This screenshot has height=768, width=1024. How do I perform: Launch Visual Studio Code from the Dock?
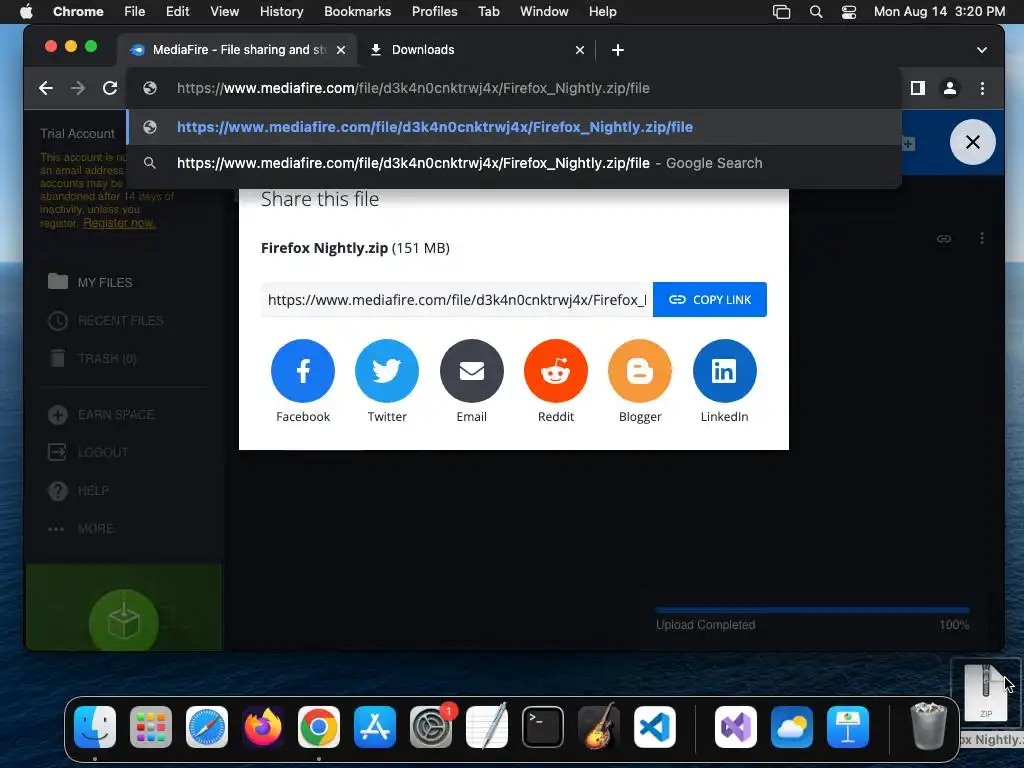tap(654, 727)
